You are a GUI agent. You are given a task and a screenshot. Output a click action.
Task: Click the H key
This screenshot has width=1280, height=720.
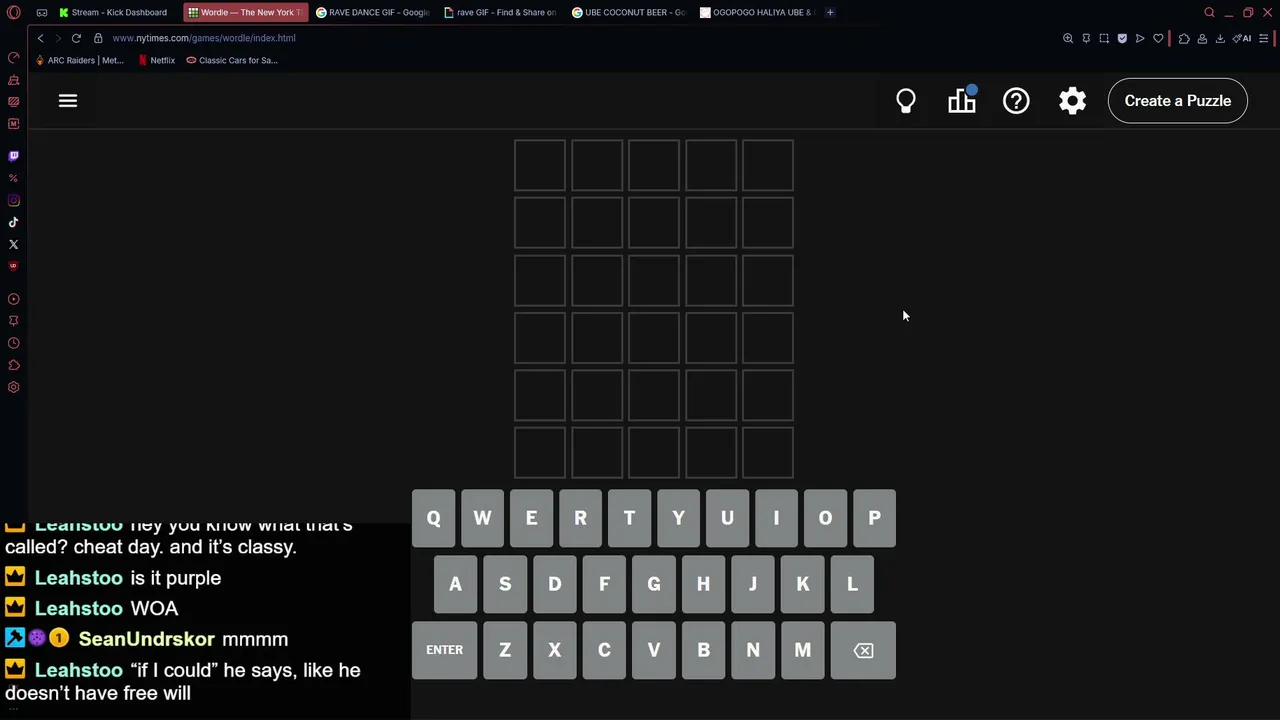(x=703, y=584)
